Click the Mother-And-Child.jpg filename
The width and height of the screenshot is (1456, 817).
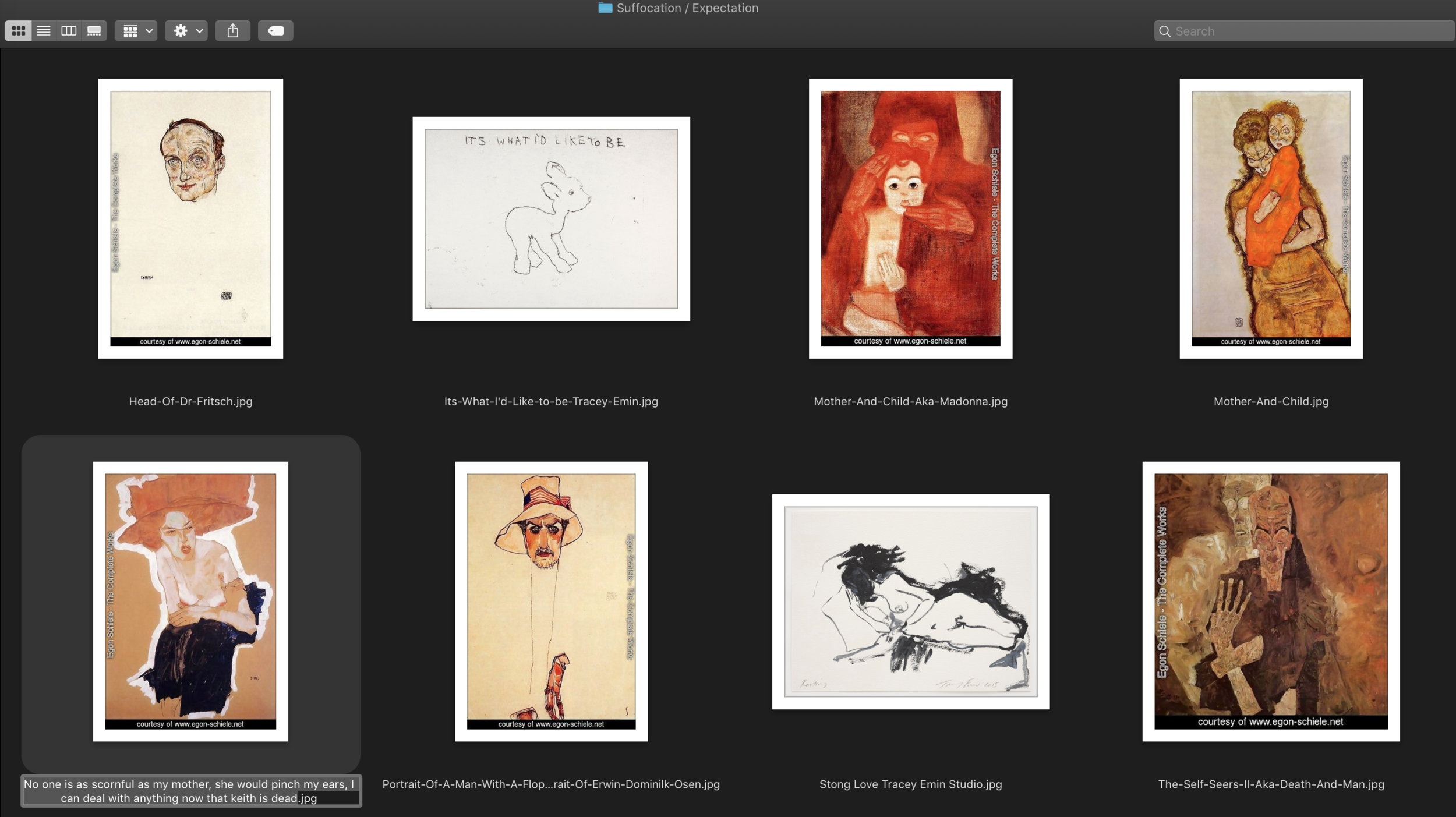coord(1271,401)
